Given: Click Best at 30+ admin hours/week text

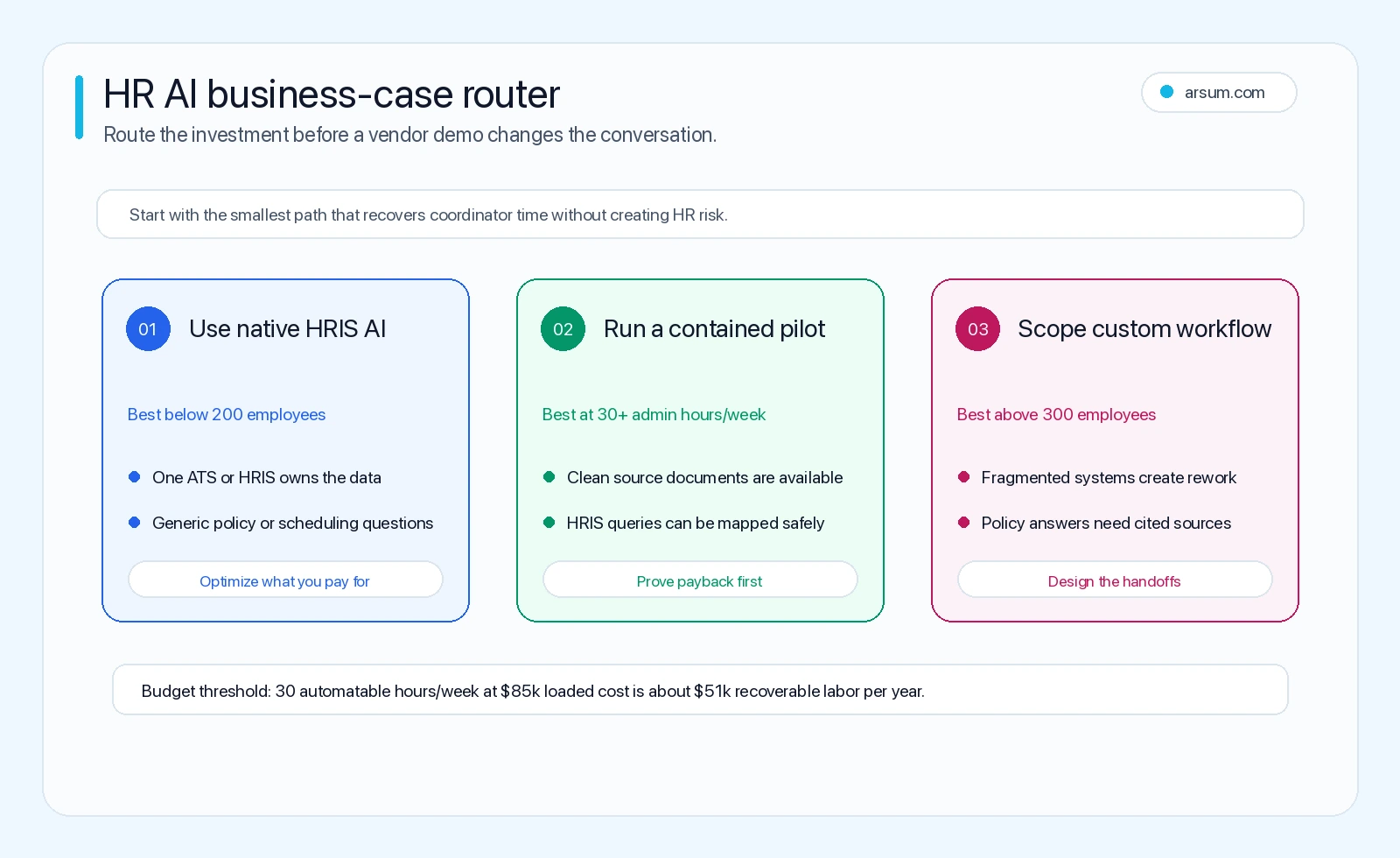Looking at the screenshot, I should click(x=654, y=414).
